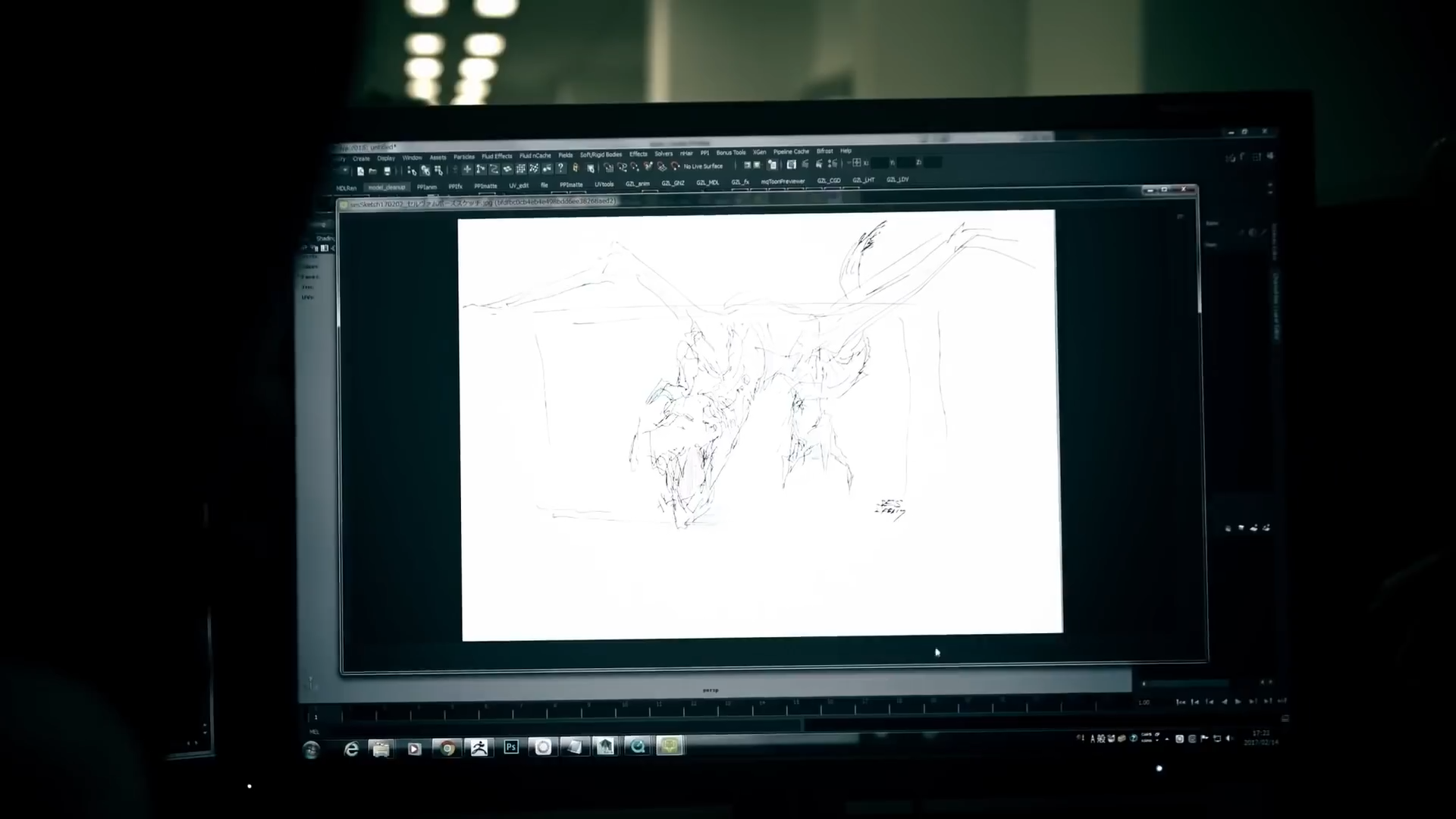Viewport: 1456px width, 819px height.
Task: Open the Particles menu
Action: [x=464, y=157]
